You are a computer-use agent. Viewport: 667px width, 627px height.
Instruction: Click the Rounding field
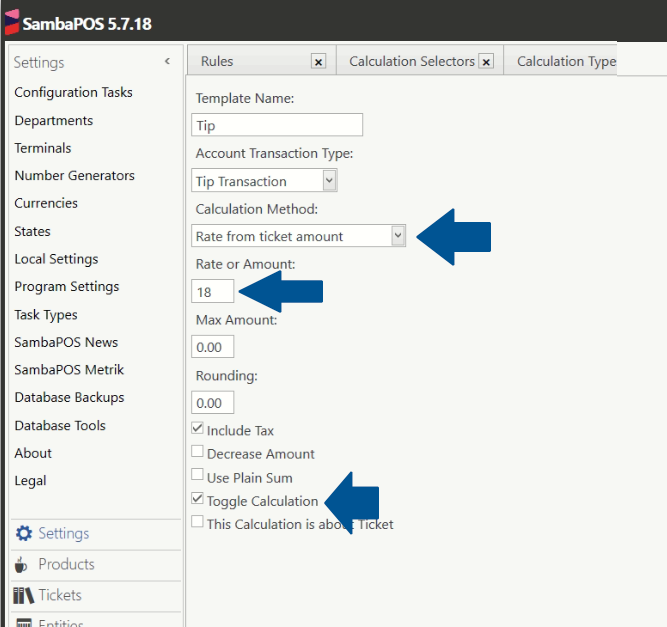213,402
